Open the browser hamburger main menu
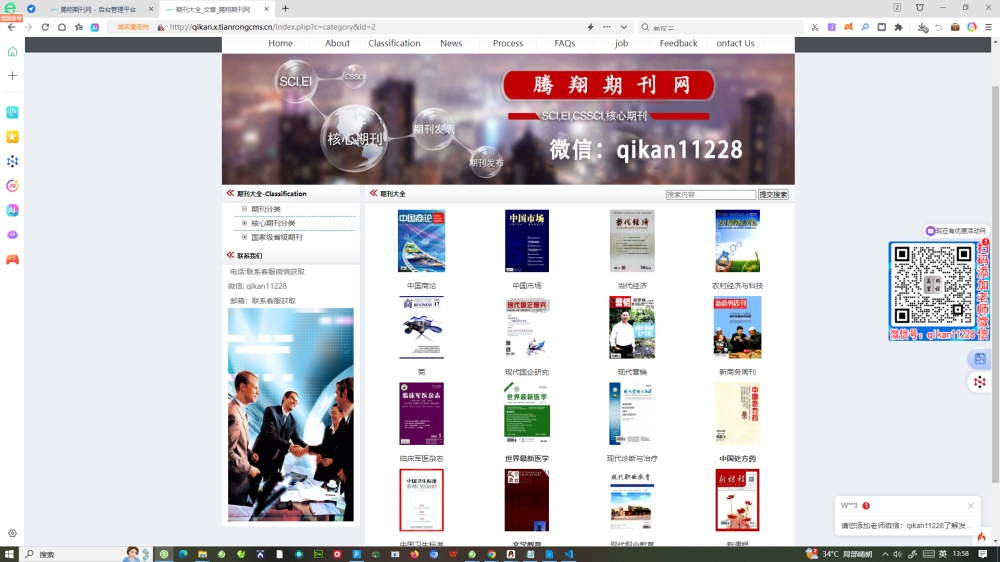The height and width of the screenshot is (562, 1000). pyautogui.click(x=989, y=27)
